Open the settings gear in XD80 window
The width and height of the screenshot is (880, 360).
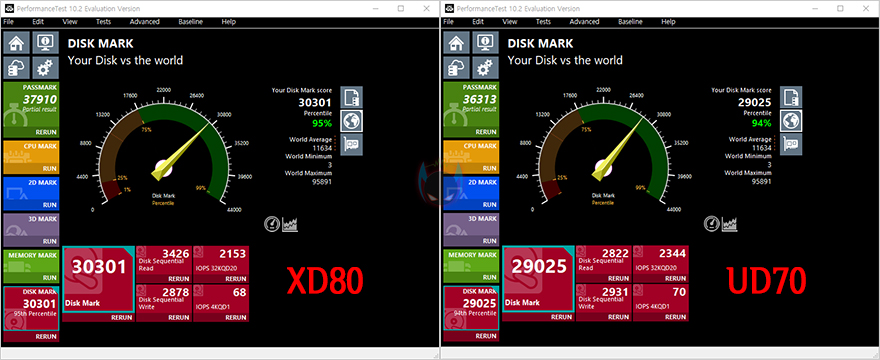tap(45, 69)
